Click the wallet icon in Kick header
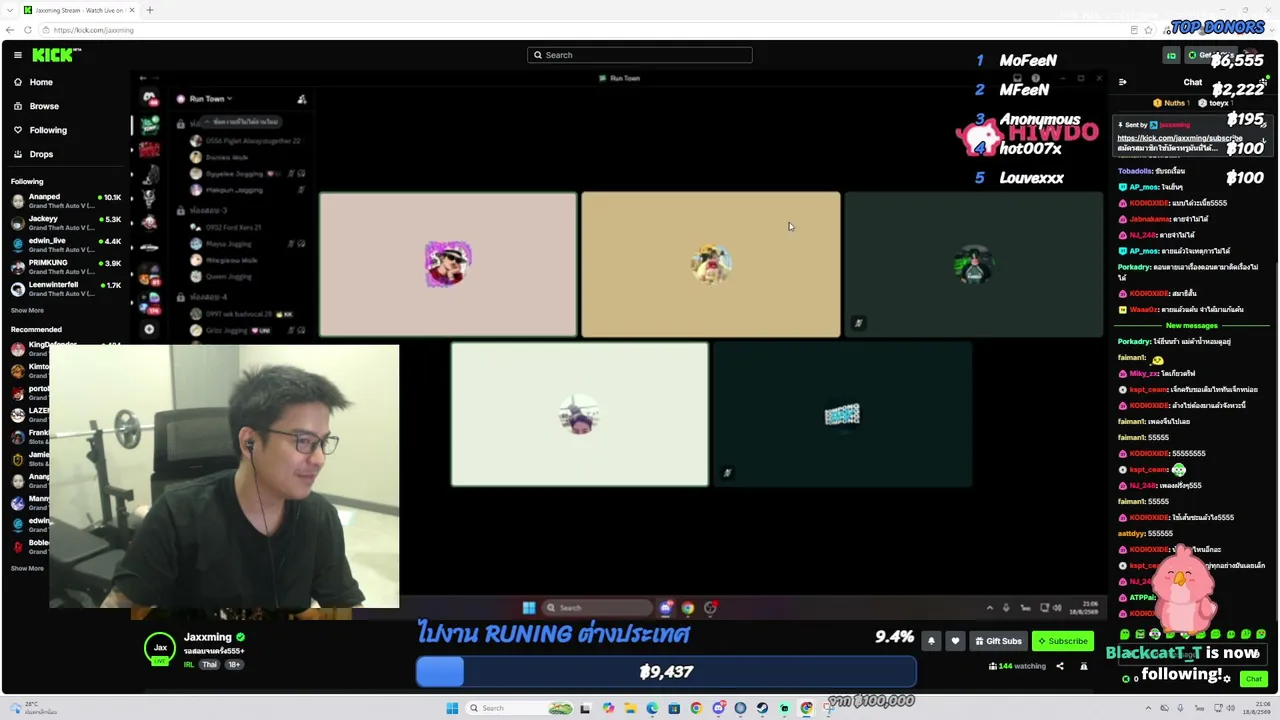The height and width of the screenshot is (720, 1280). click(1171, 55)
